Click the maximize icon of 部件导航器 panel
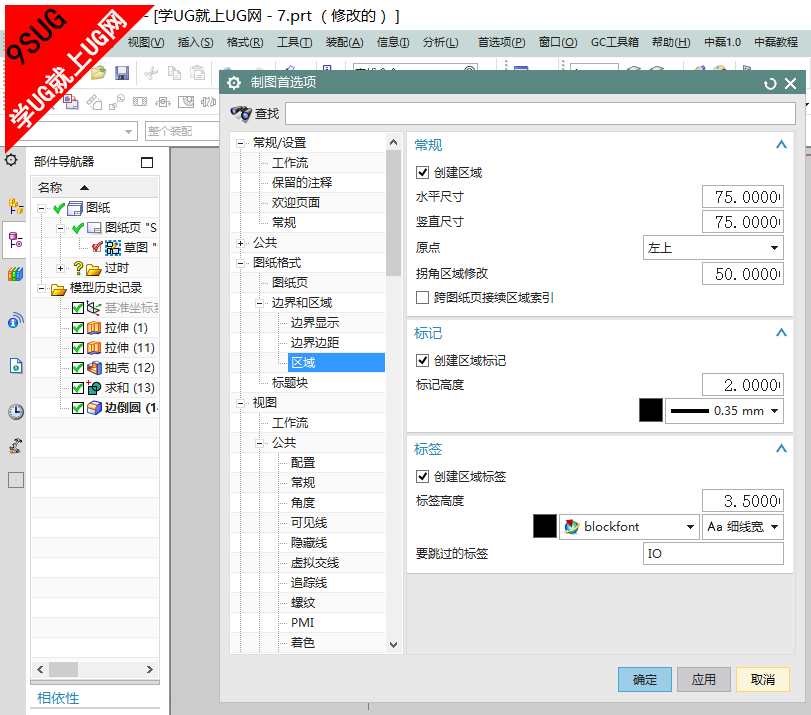 [147, 162]
